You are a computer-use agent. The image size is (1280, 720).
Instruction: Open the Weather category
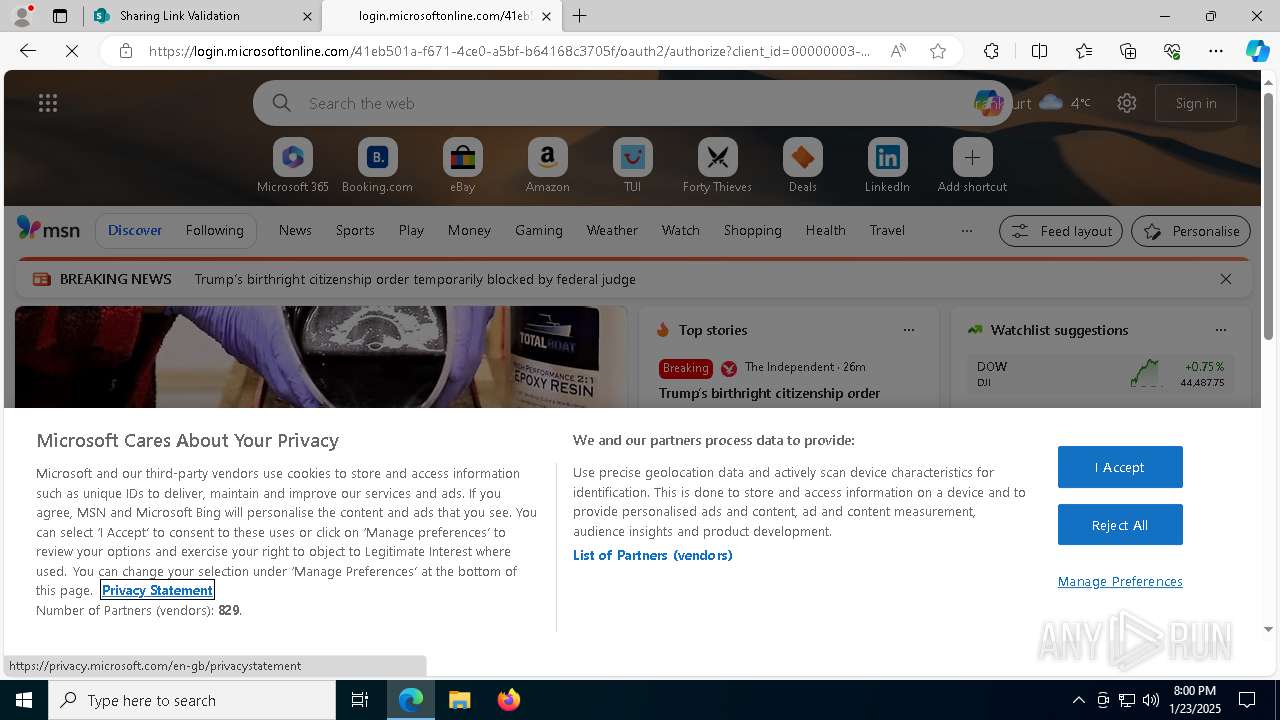[x=612, y=231]
